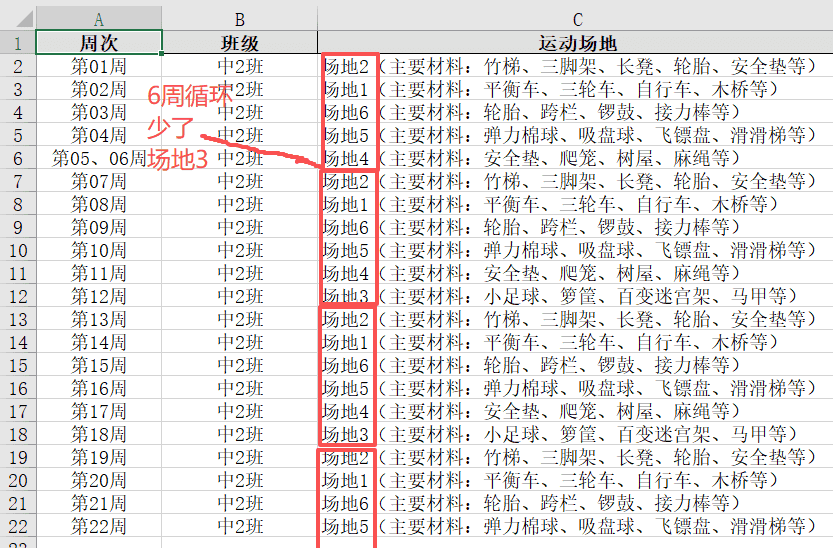Click cell 第01周
The image size is (833, 548).
click(99, 66)
